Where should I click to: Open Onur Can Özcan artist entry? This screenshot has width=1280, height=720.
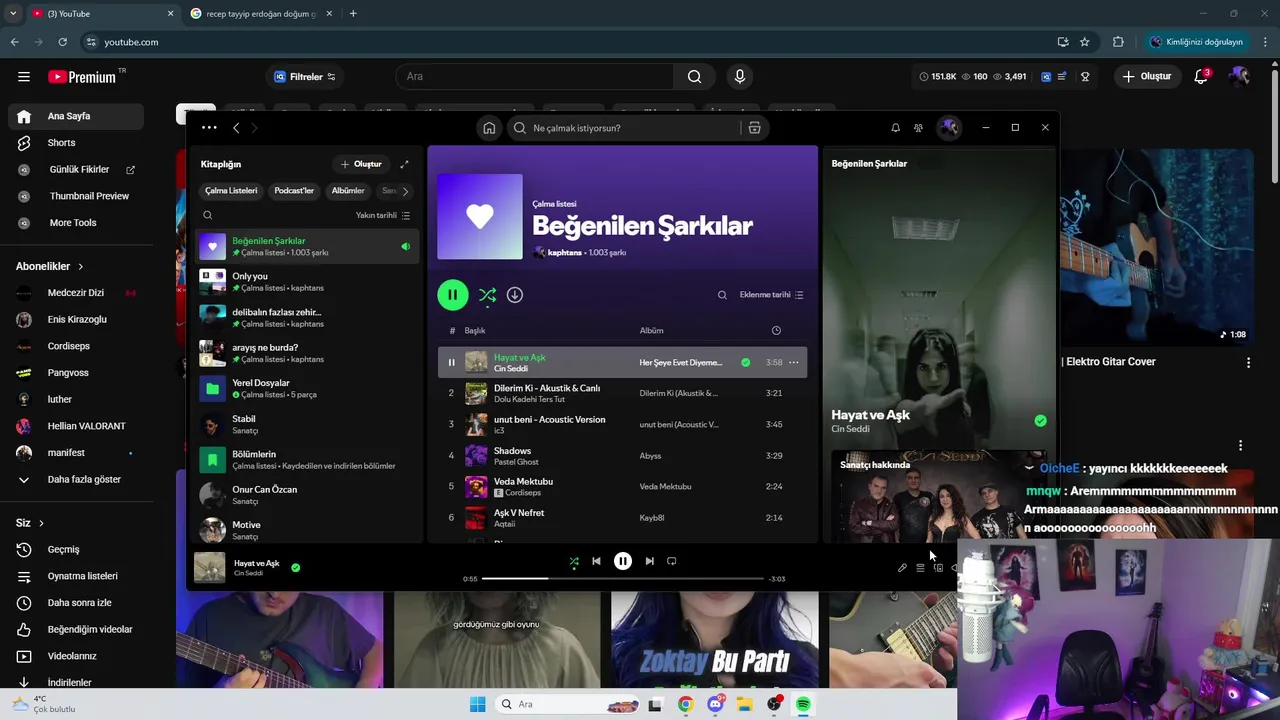click(x=308, y=495)
